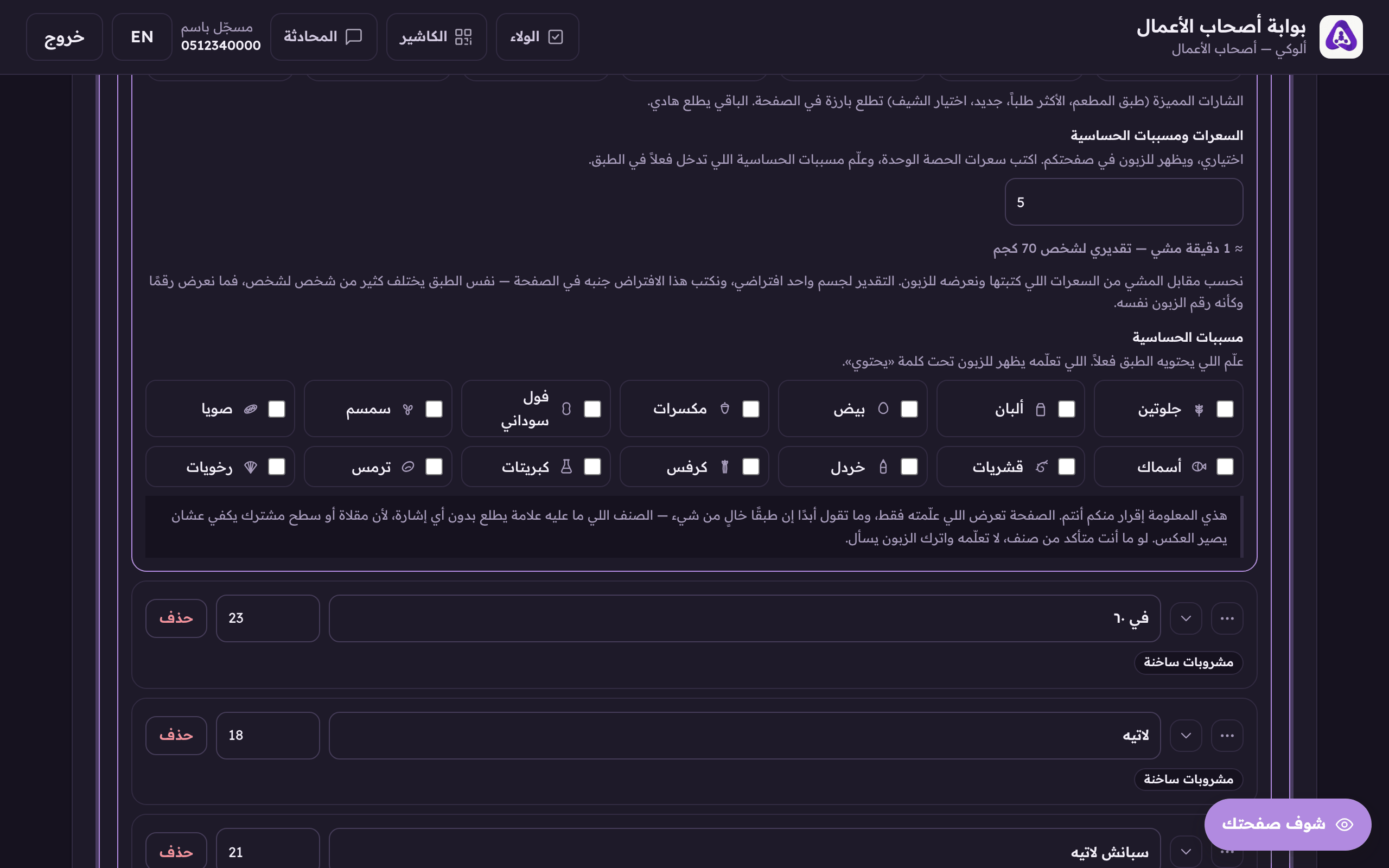Screen dimensions: 1389x868
Task: Click the mustard bottle icon beside خردل
Action: (883, 467)
